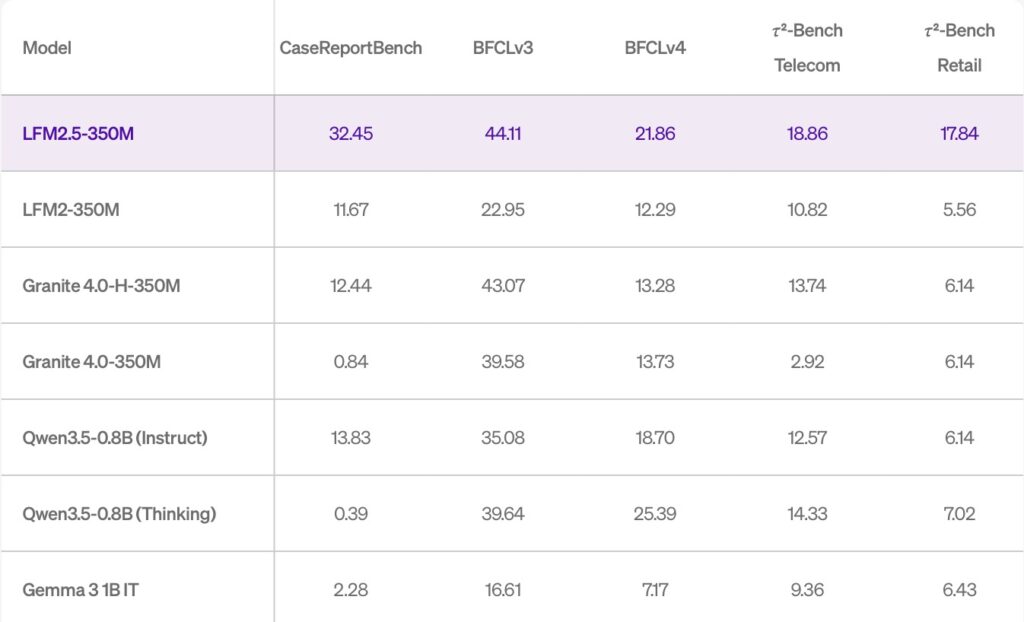Click the τ²-Bench Retail column header
The height and width of the screenshot is (622, 1024).
(959, 48)
